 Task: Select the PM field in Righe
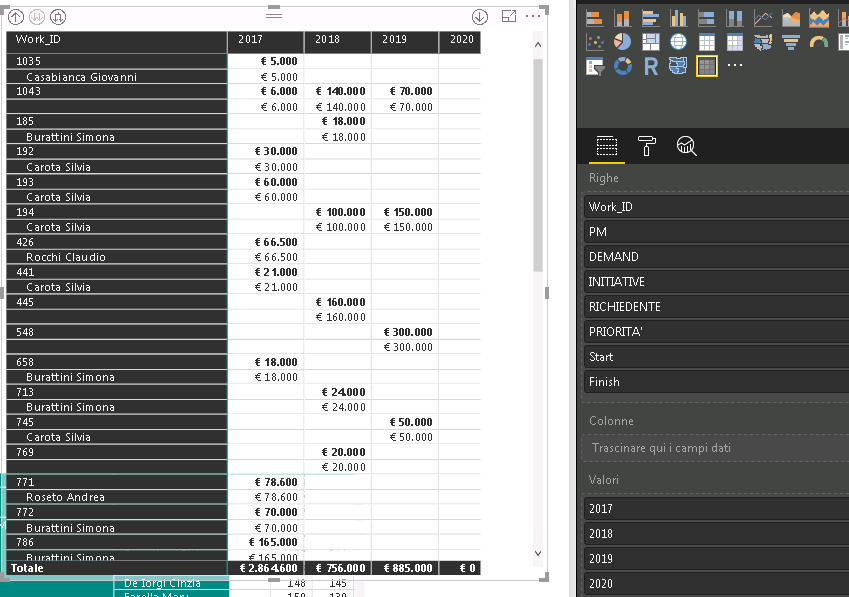tap(716, 232)
